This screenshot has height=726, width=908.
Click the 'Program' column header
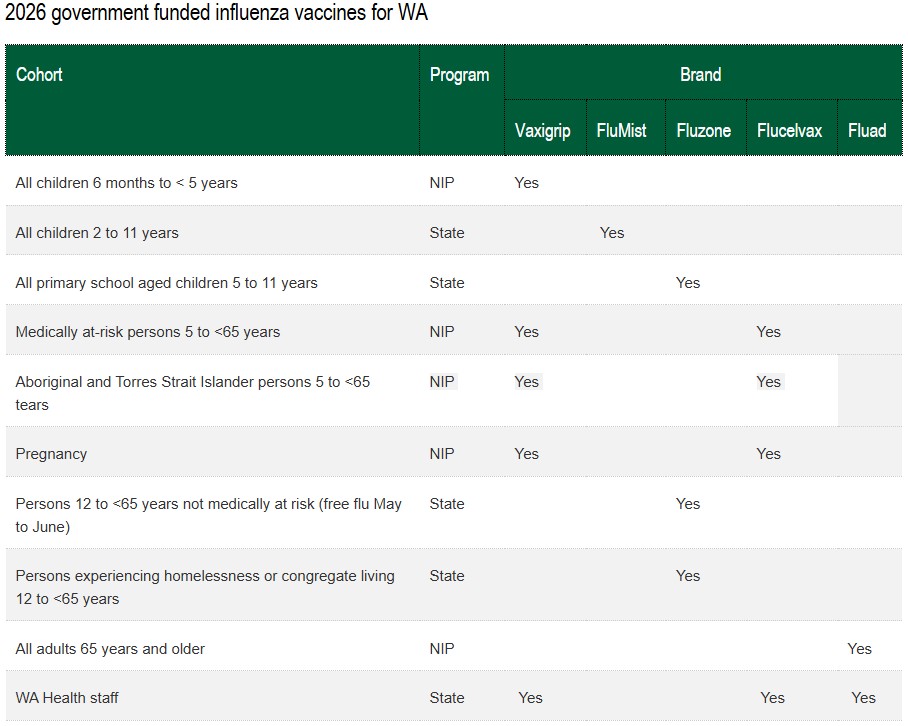(x=459, y=75)
